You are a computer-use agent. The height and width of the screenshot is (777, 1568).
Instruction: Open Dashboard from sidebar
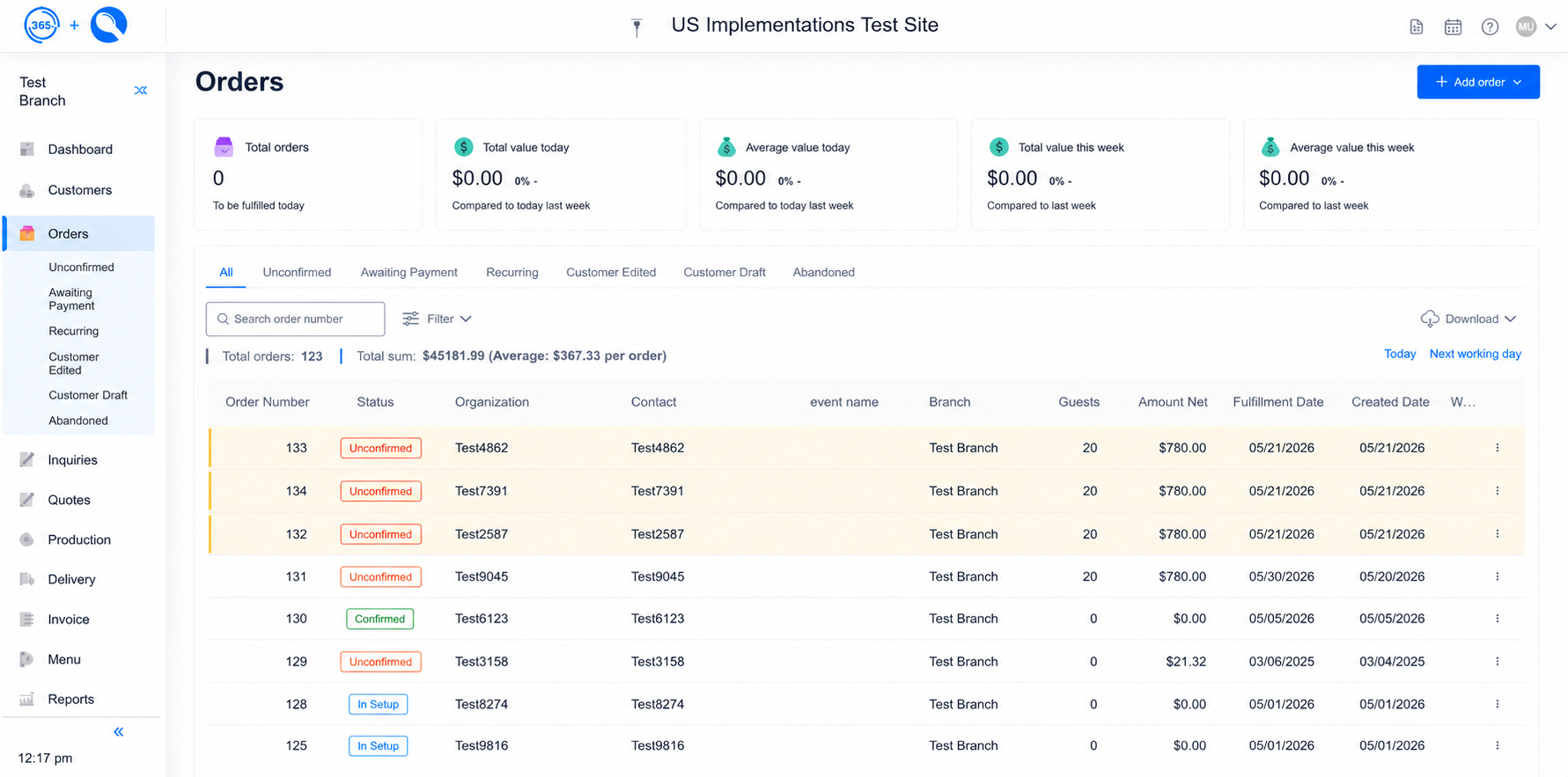[x=79, y=149]
